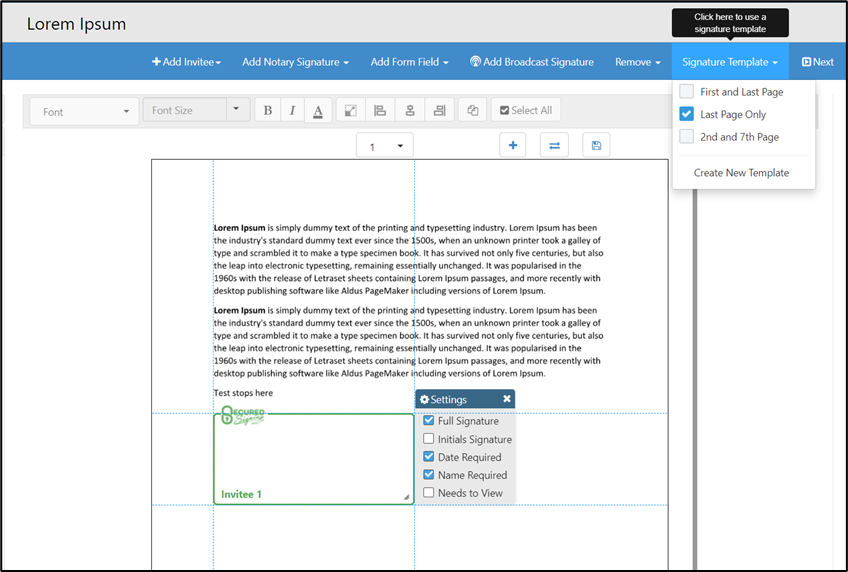Screen dimensions: 848x572
Task: Click the blue plus add icon
Action: pos(513,146)
